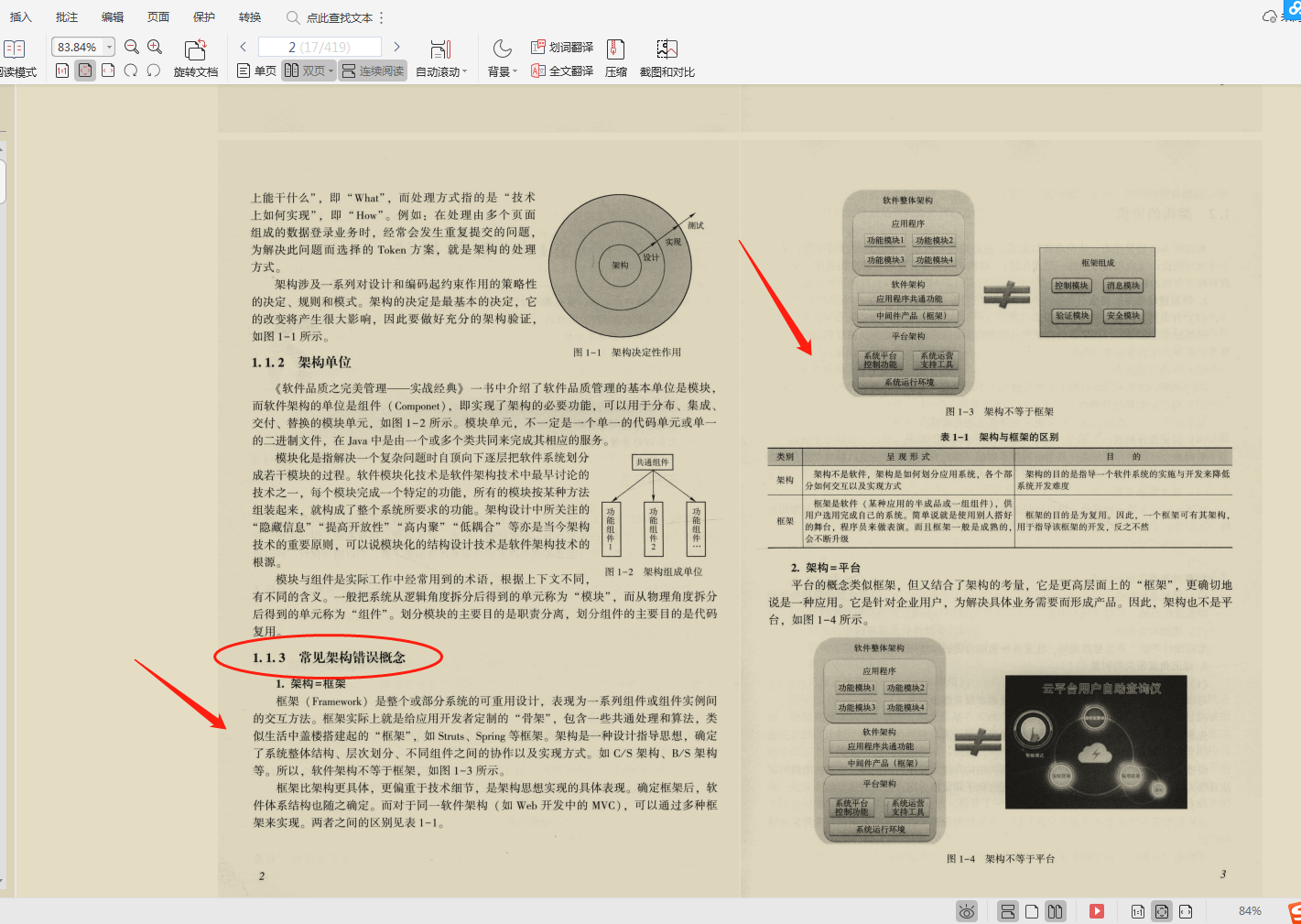Open the 双页 two-page view dropdown
The height and width of the screenshot is (924, 1301).
point(309,71)
